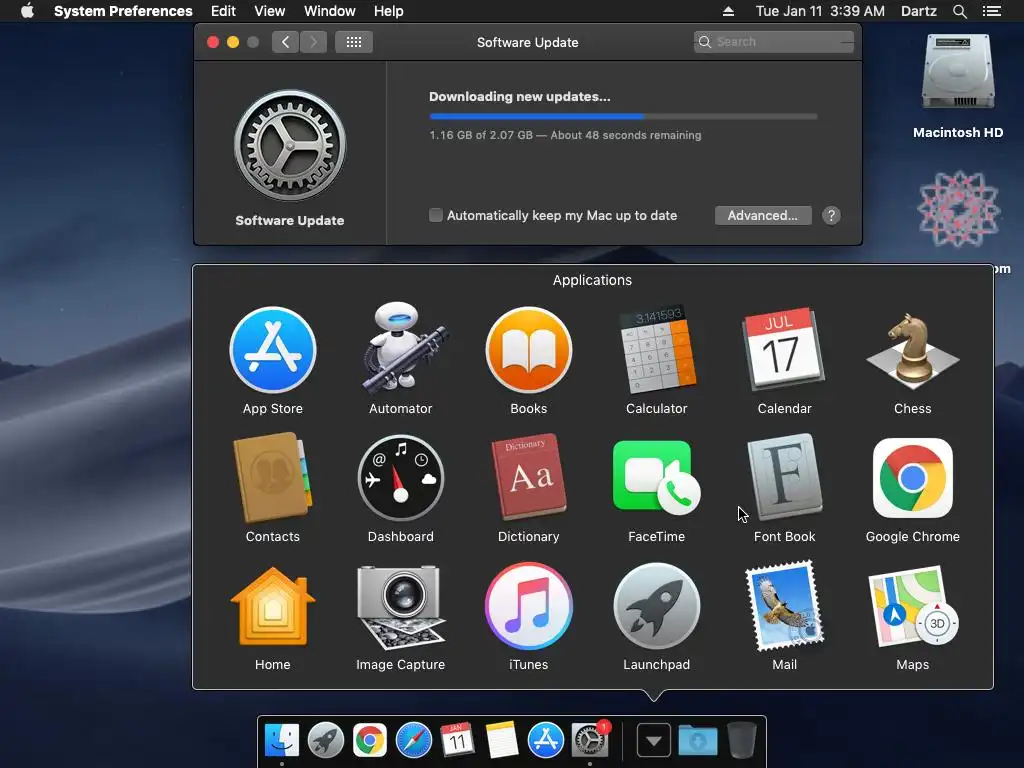Open Dashboard from Applications
1024x768 pixels.
(x=400, y=479)
